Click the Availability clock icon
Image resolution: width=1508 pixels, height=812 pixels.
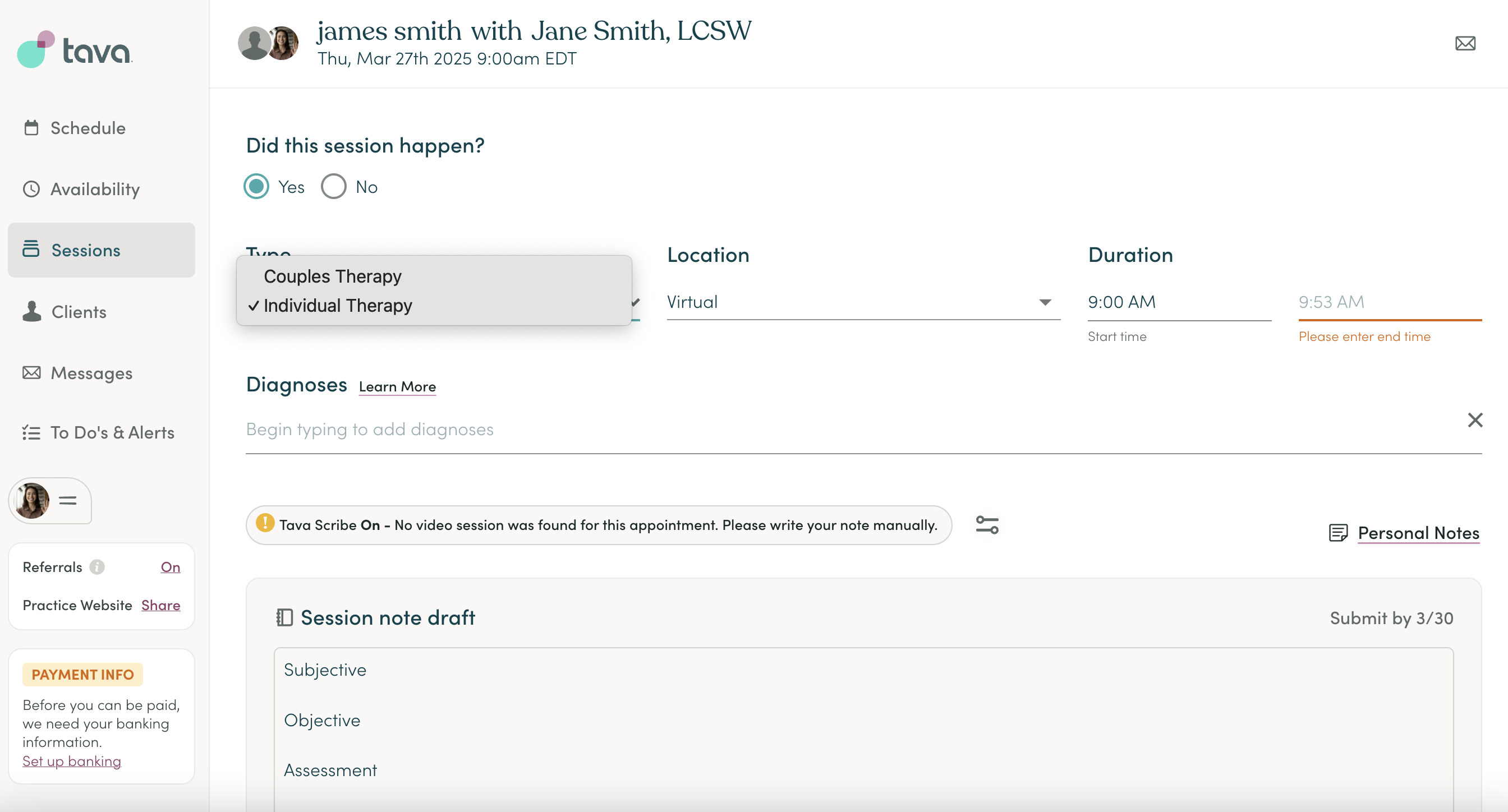pos(31,189)
